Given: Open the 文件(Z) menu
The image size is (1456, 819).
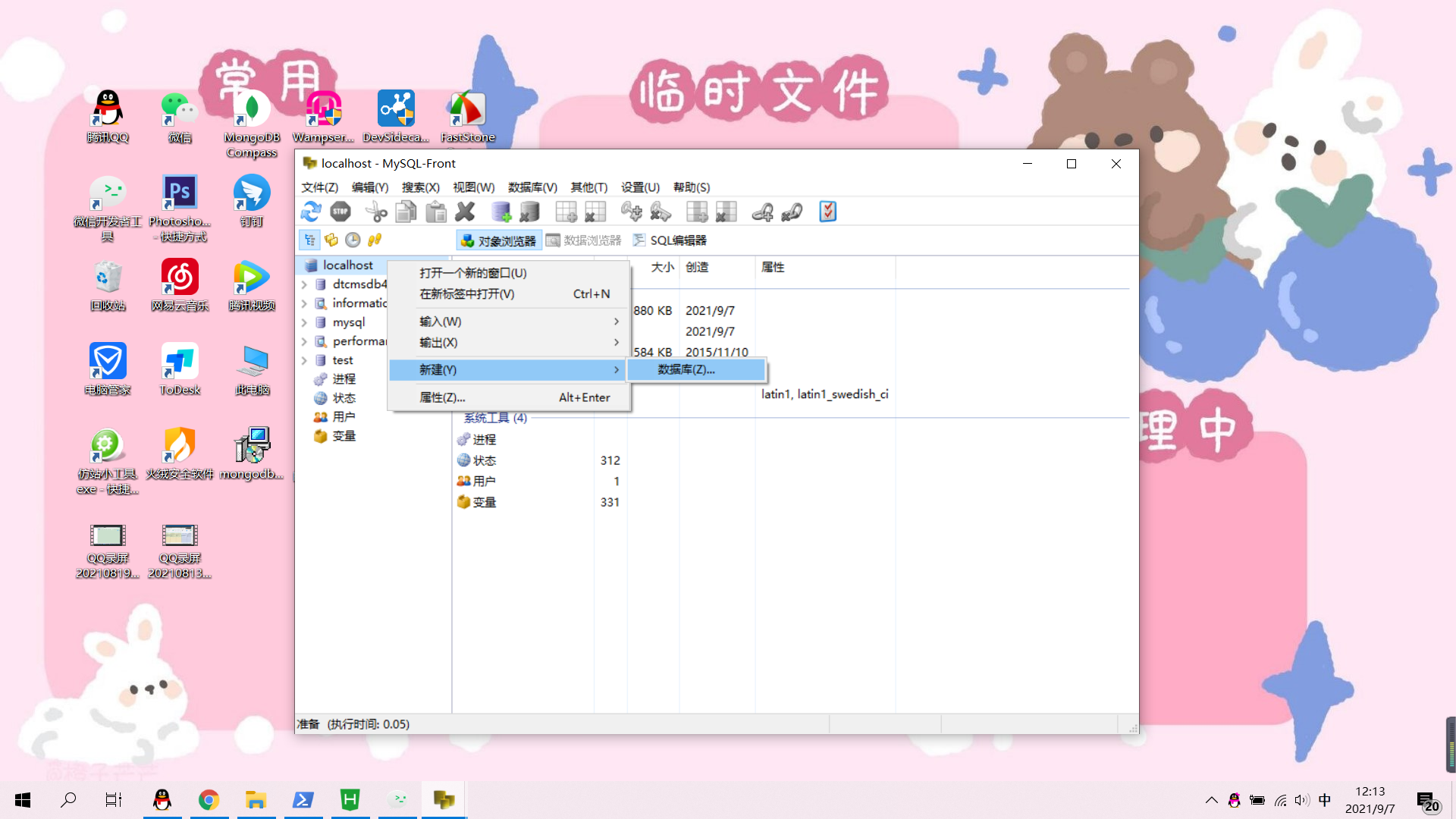Looking at the screenshot, I should coord(320,187).
